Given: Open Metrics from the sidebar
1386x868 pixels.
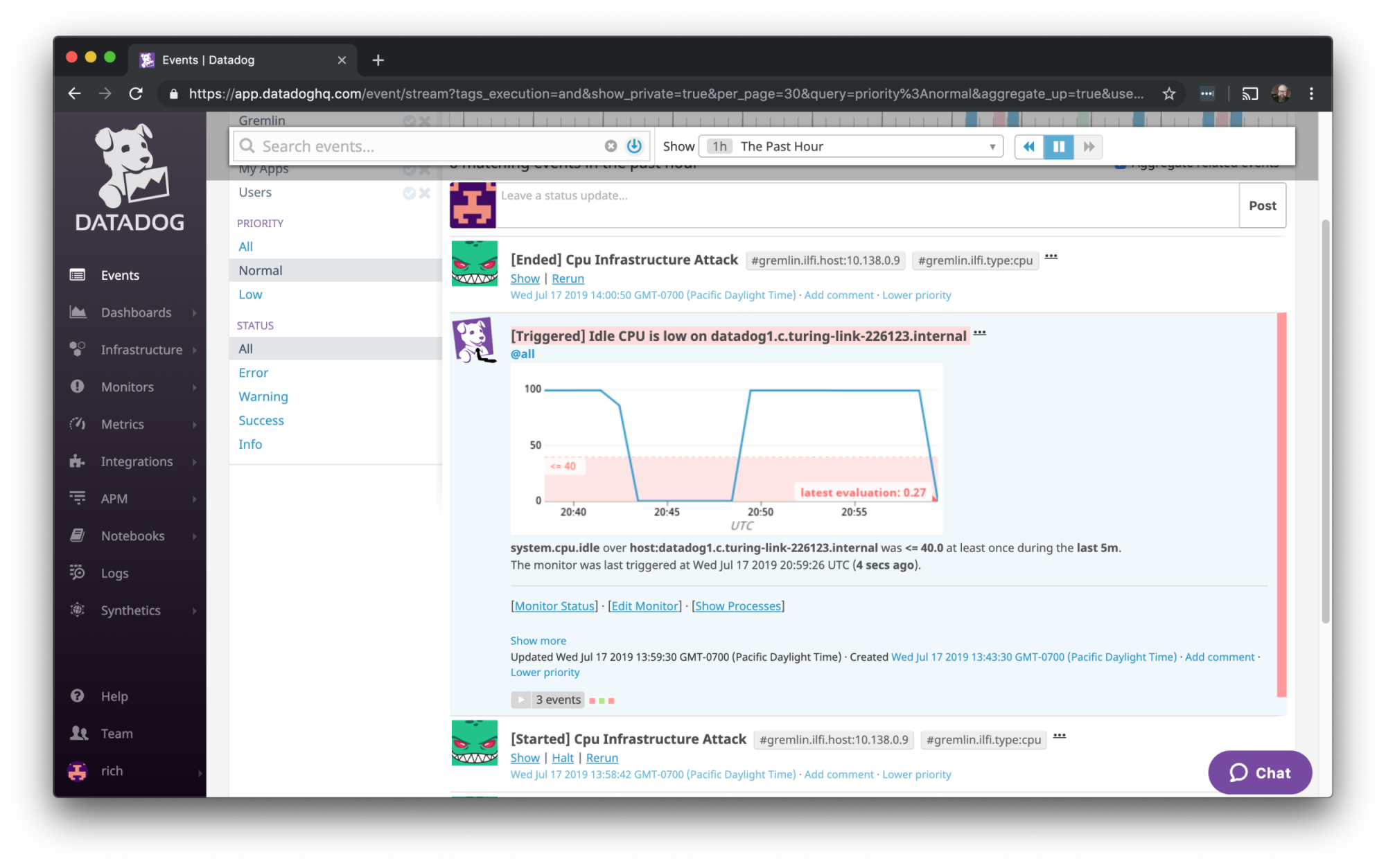Looking at the screenshot, I should (123, 424).
